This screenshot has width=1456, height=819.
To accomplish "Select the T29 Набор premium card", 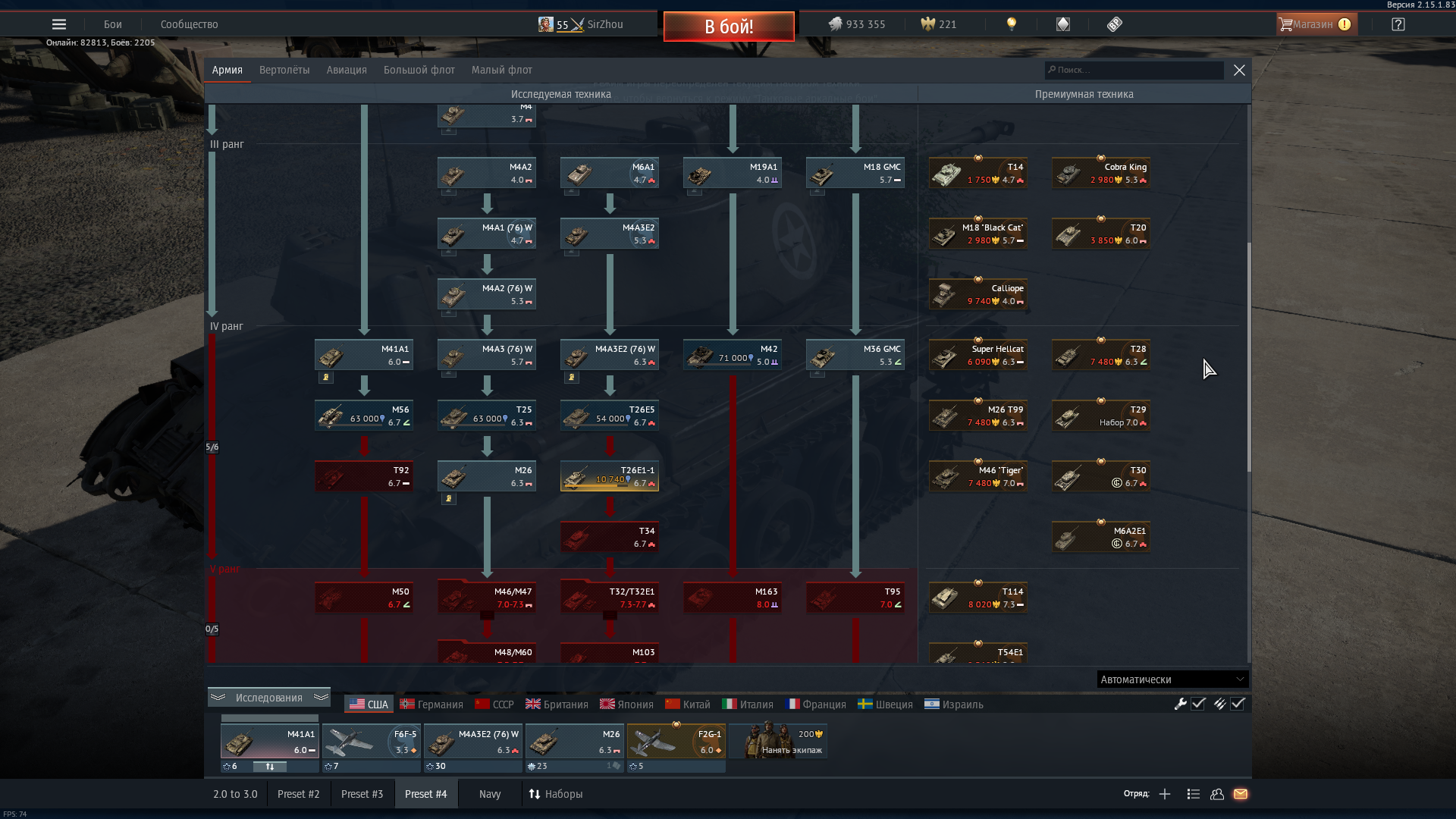I will [x=1101, y=416].
